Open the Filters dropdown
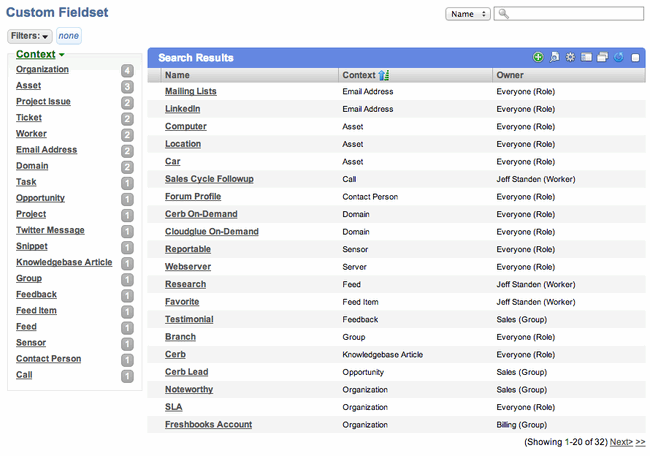This screenshot has width=650, height=456. 29,36
